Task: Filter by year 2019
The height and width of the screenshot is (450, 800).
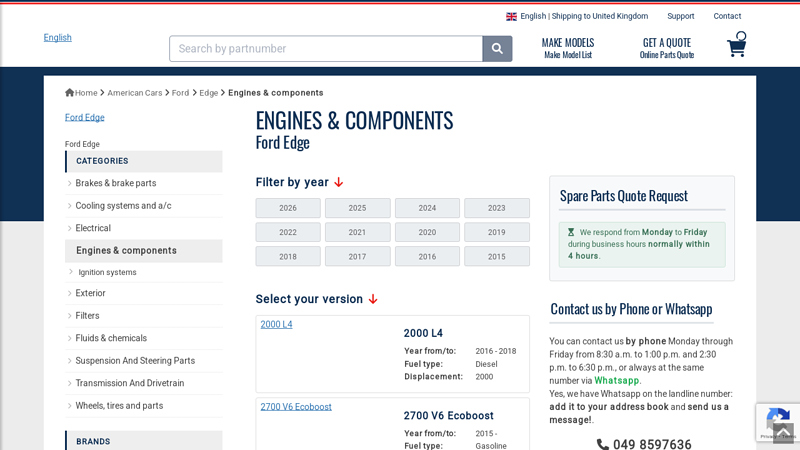Action: 496,232
